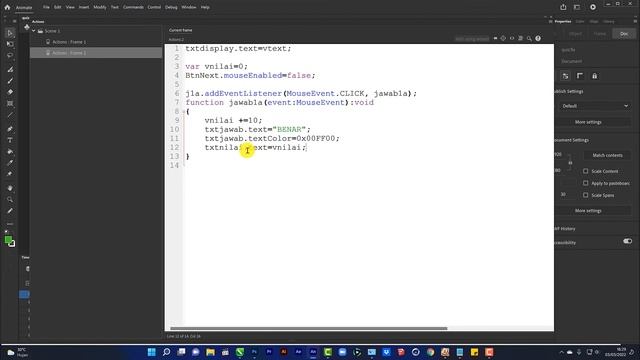The height and width of the screenshot is (360, 640).
Task: Select the Zoom tool in tools panel
Action: 10,200
